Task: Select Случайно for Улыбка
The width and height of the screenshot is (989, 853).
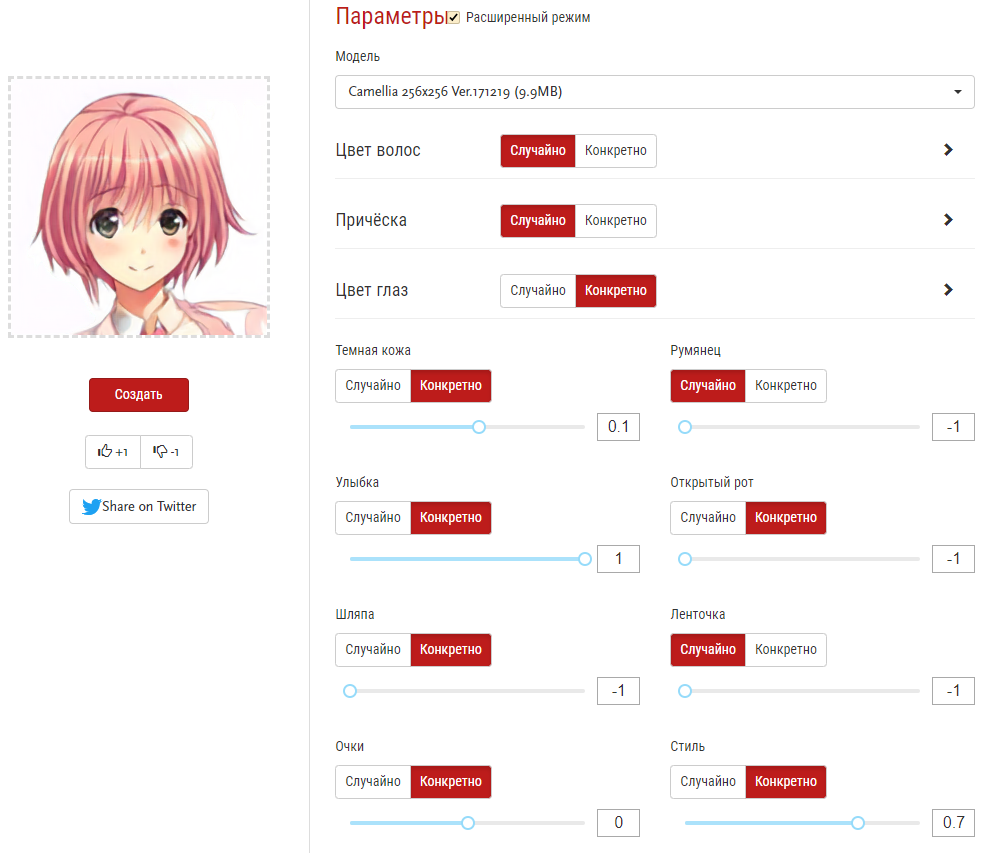Action: [373, 518]
